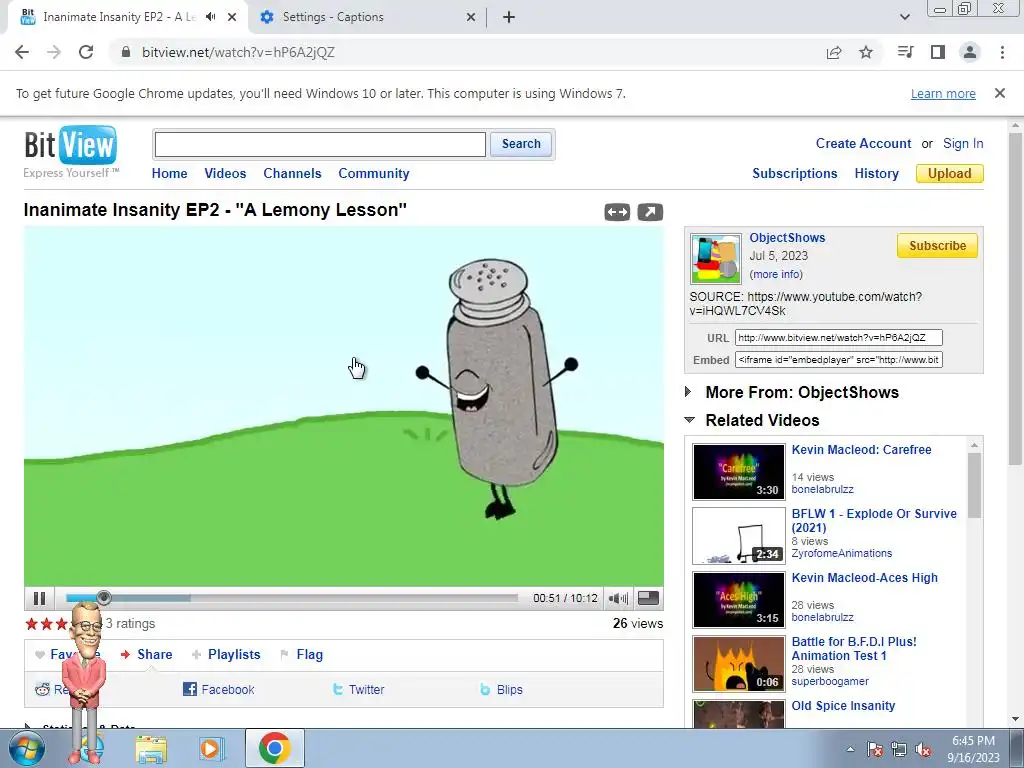Open the Chrome profile icon
This screenshot has height=768, width=1024.
pos(970,52)
